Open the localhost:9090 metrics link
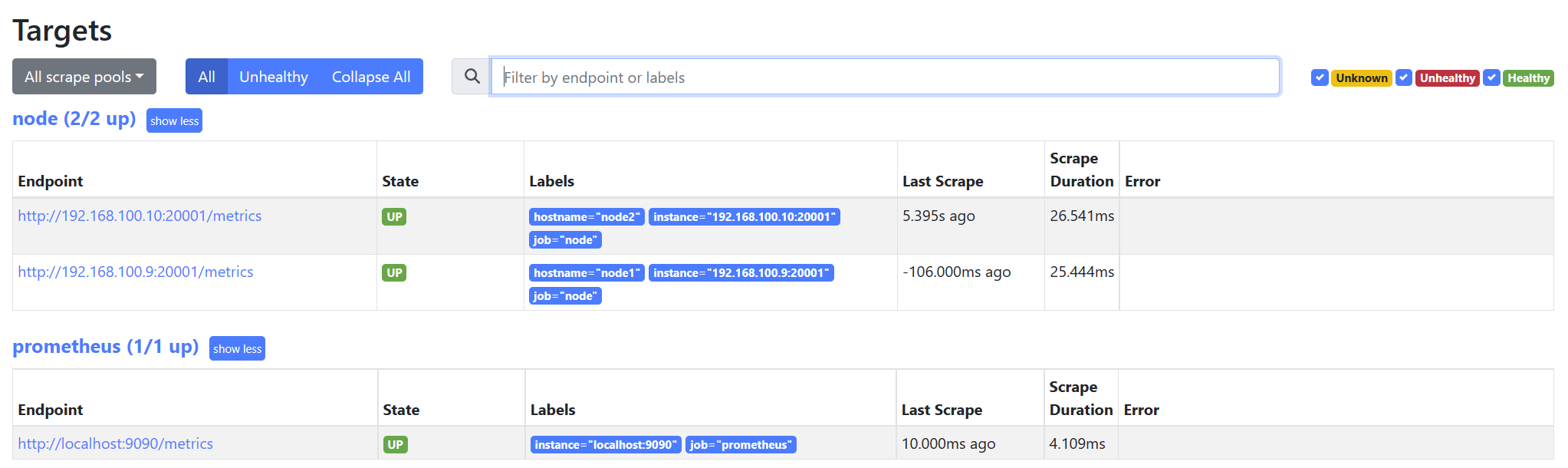Image resolution: width=1568 pixels, height=468 pixels. pyautogui.click(x=116, y=444)
